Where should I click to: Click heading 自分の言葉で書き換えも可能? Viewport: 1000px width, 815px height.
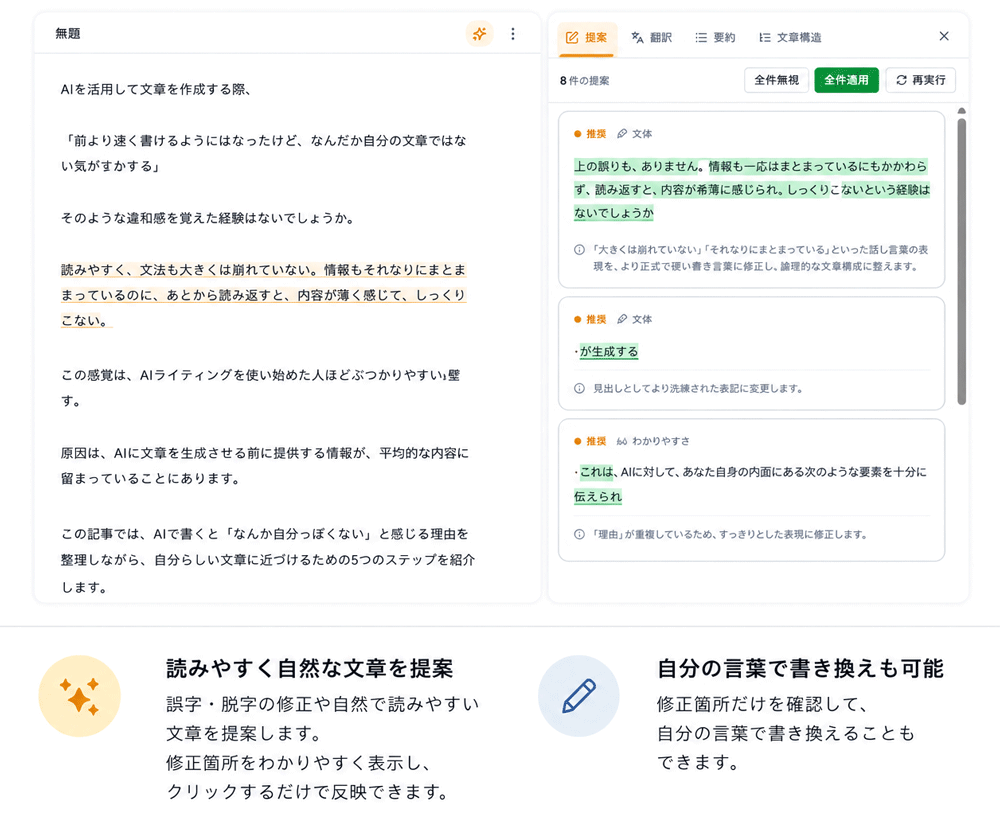800,668
